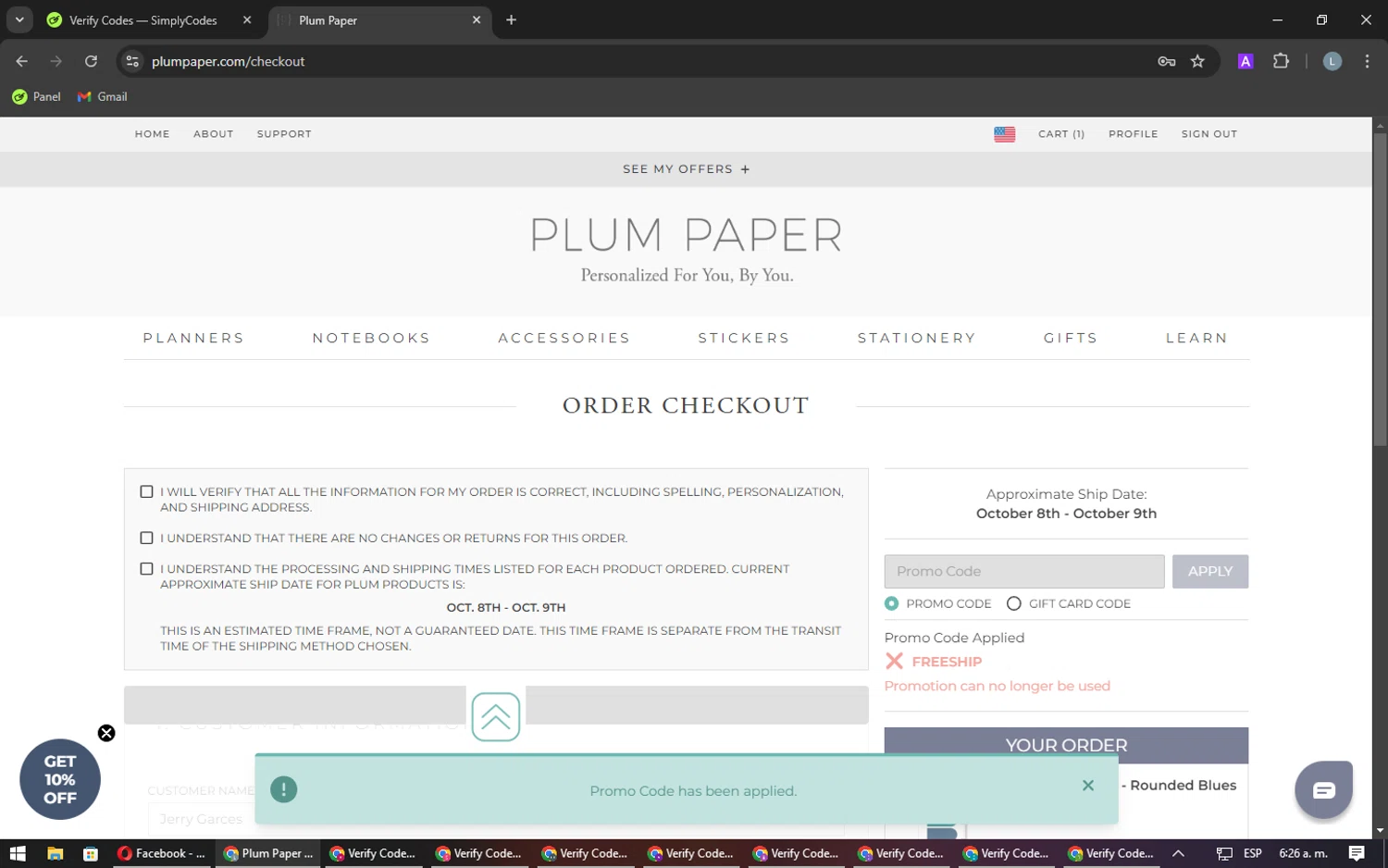This screenshot has width=1388, height=868.
Task: Open the GIFTS menu
Action: click(1071, 338)
